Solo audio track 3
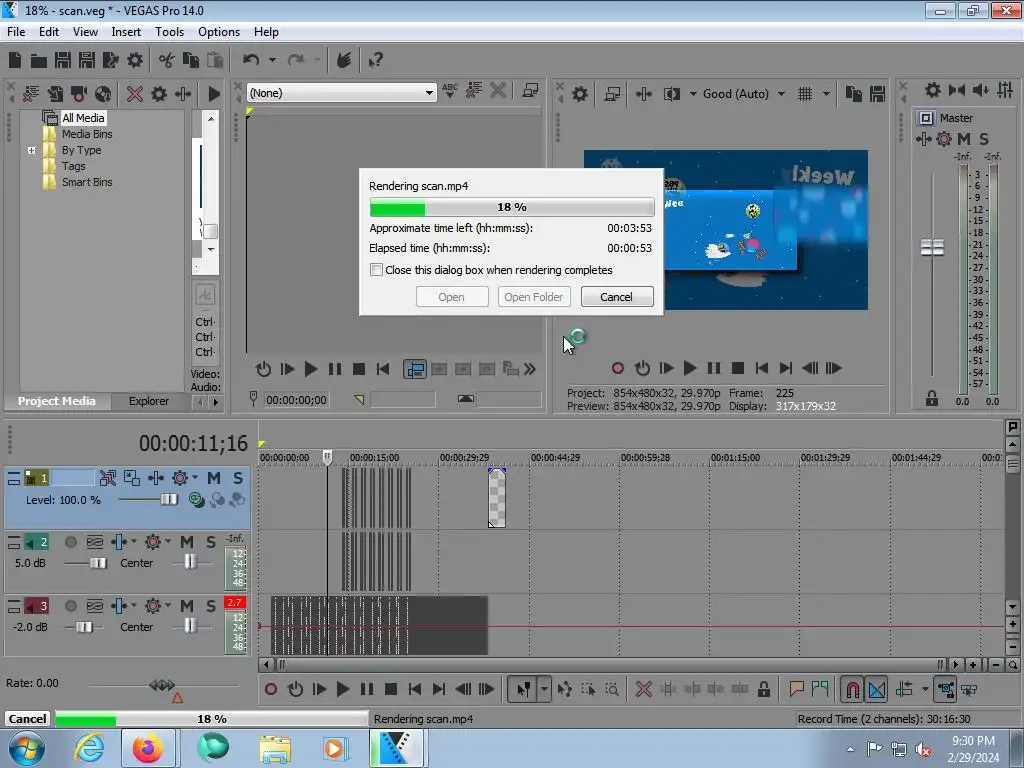1024x768 pixels. (x=210, y=606)
